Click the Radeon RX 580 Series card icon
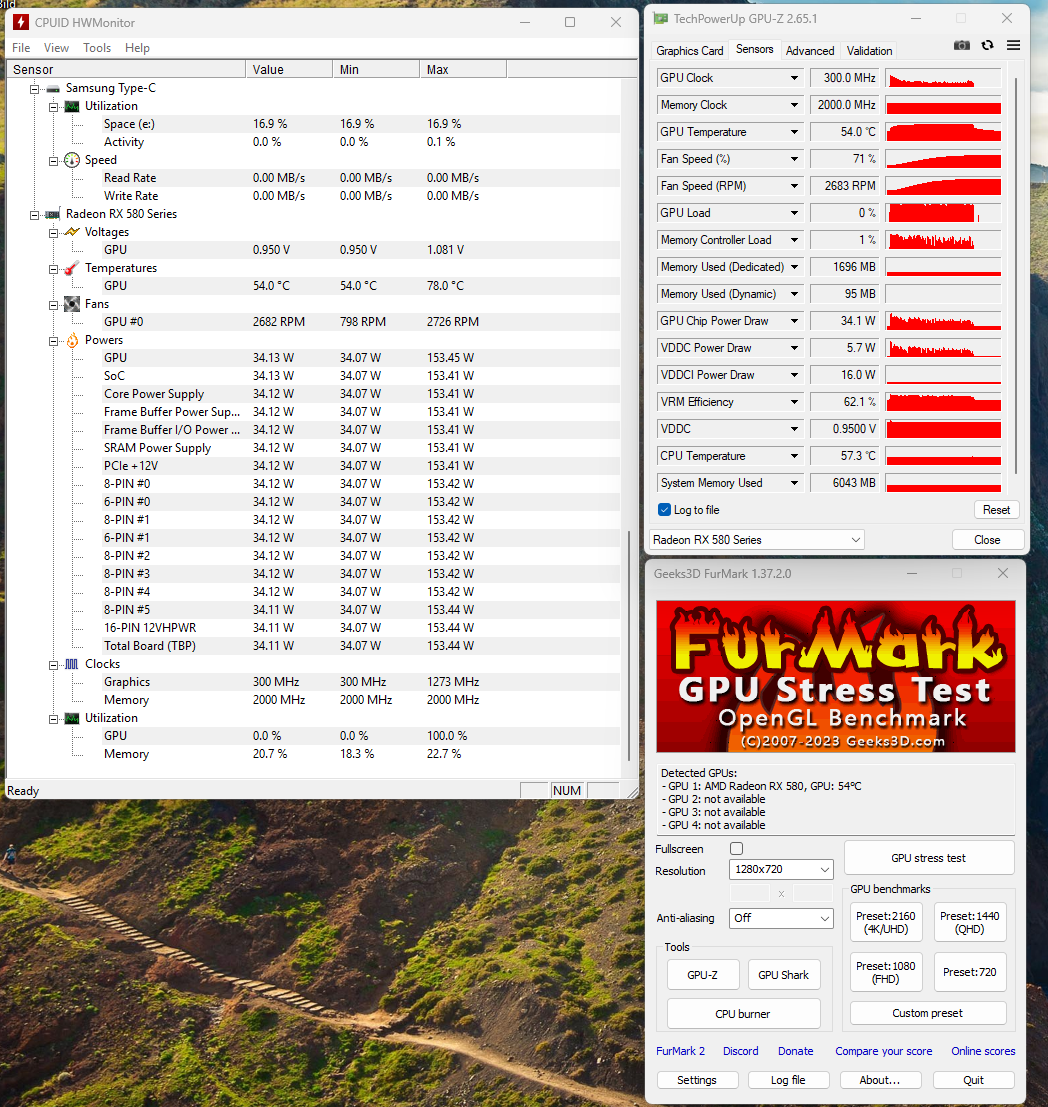The height and width of the screenshot is (1107, 1048). tap(53, 215)
